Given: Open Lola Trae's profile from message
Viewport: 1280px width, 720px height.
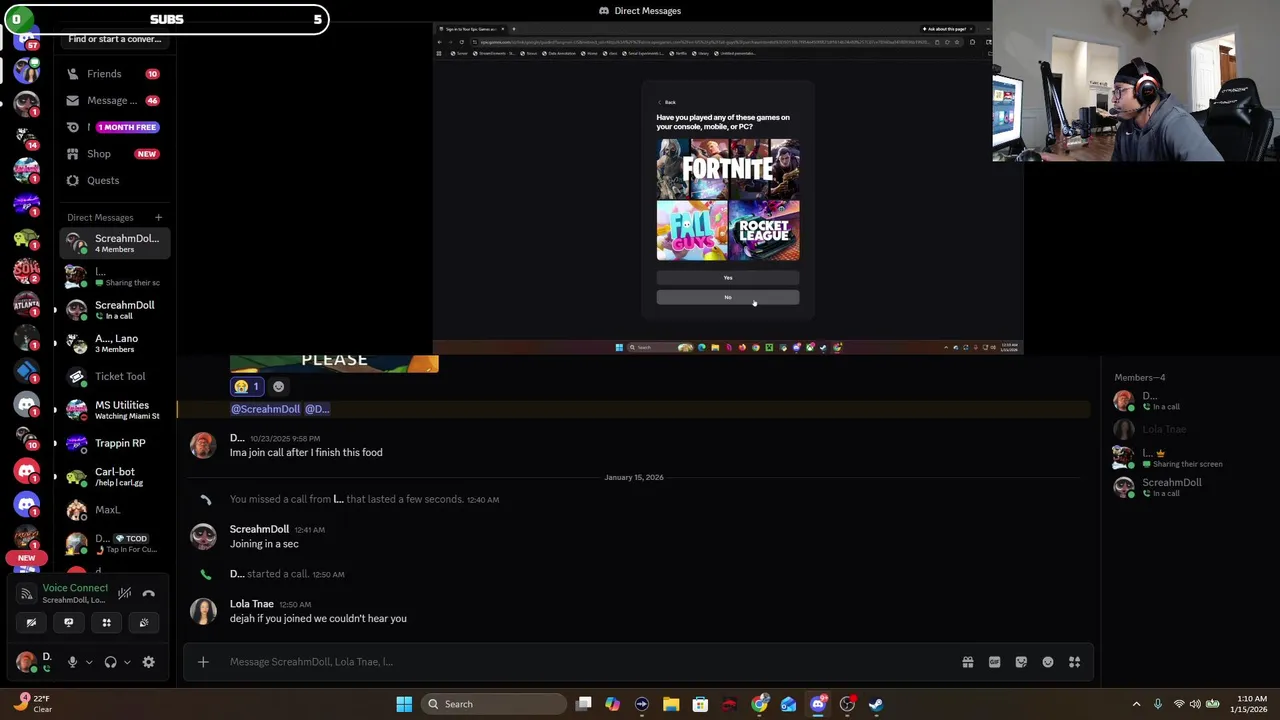Looking at the screenshot, I should pos(251,604).
